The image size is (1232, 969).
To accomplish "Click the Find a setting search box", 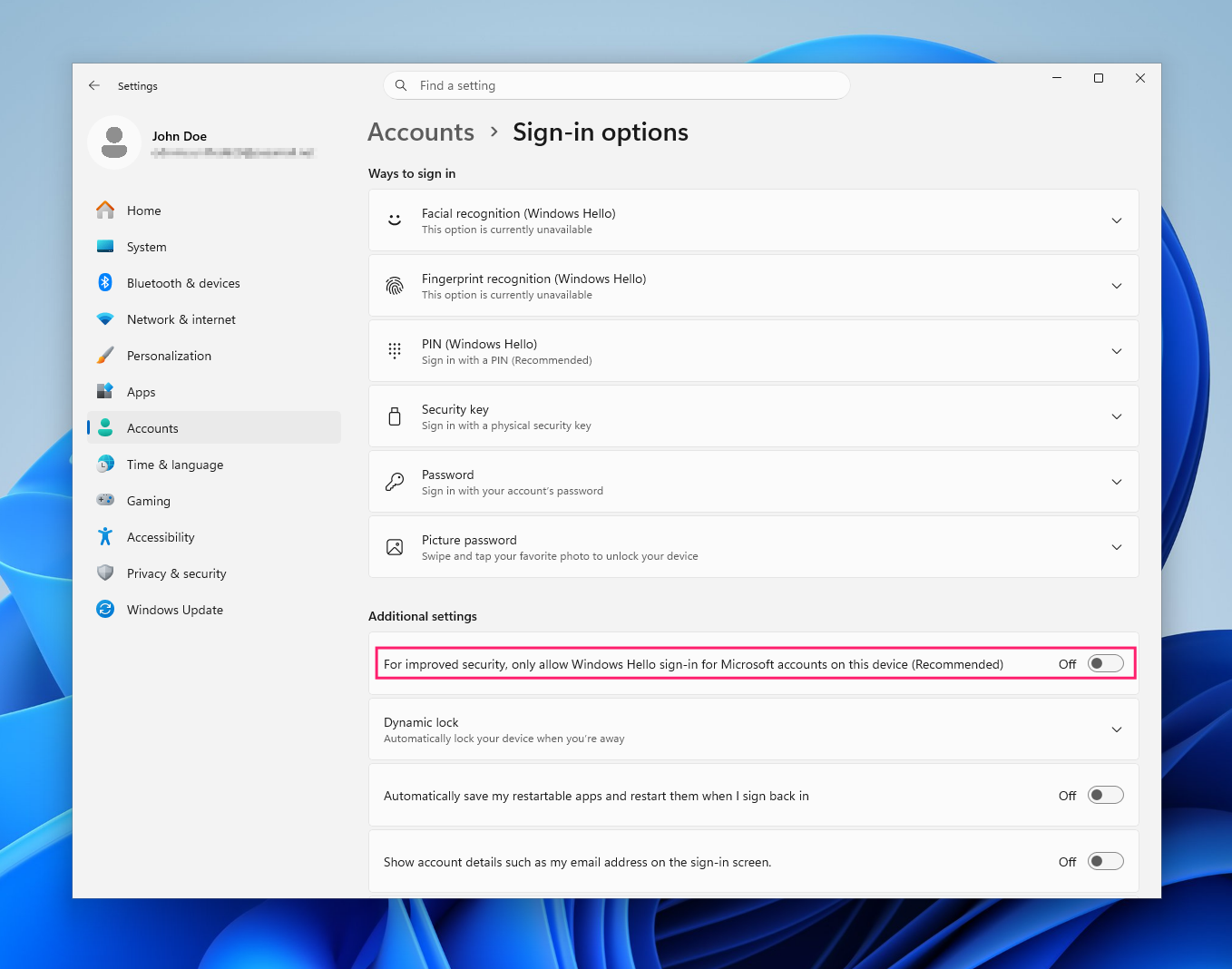I will pyautogui.click(x=617, y=85).
